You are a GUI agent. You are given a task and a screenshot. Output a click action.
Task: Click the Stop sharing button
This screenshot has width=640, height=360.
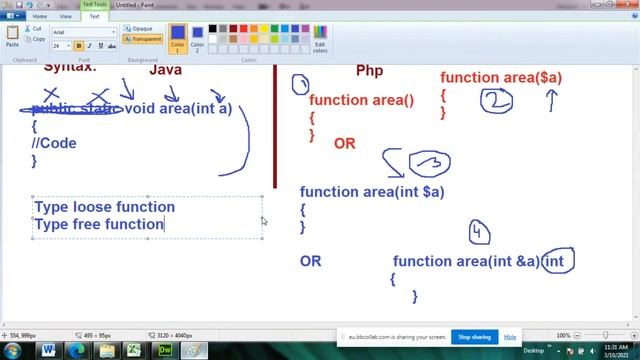[x=474, y=337]
